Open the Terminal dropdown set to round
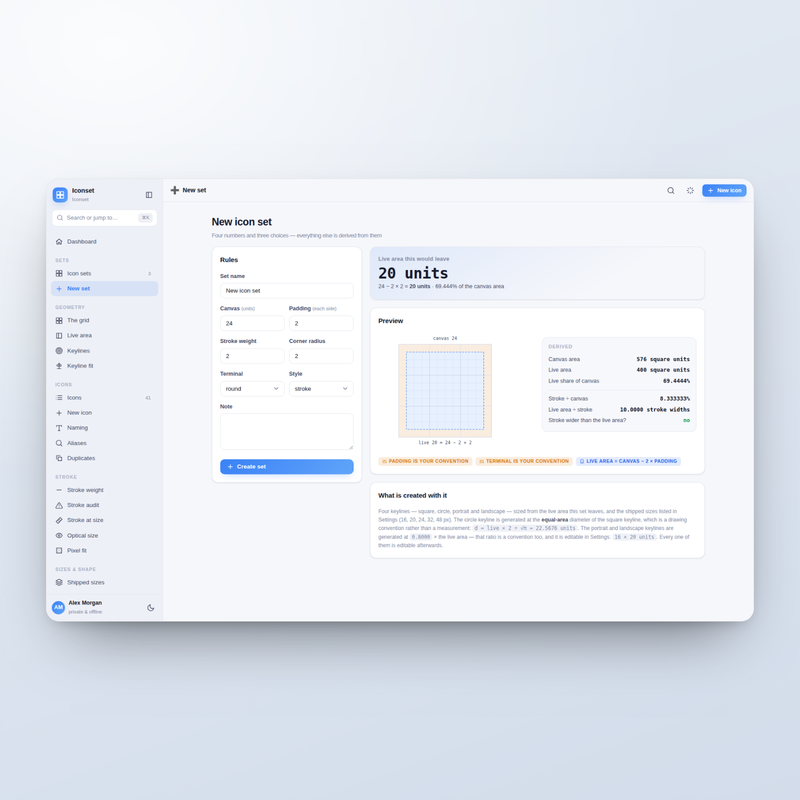 pyautogui.click(x=252, y=389)
